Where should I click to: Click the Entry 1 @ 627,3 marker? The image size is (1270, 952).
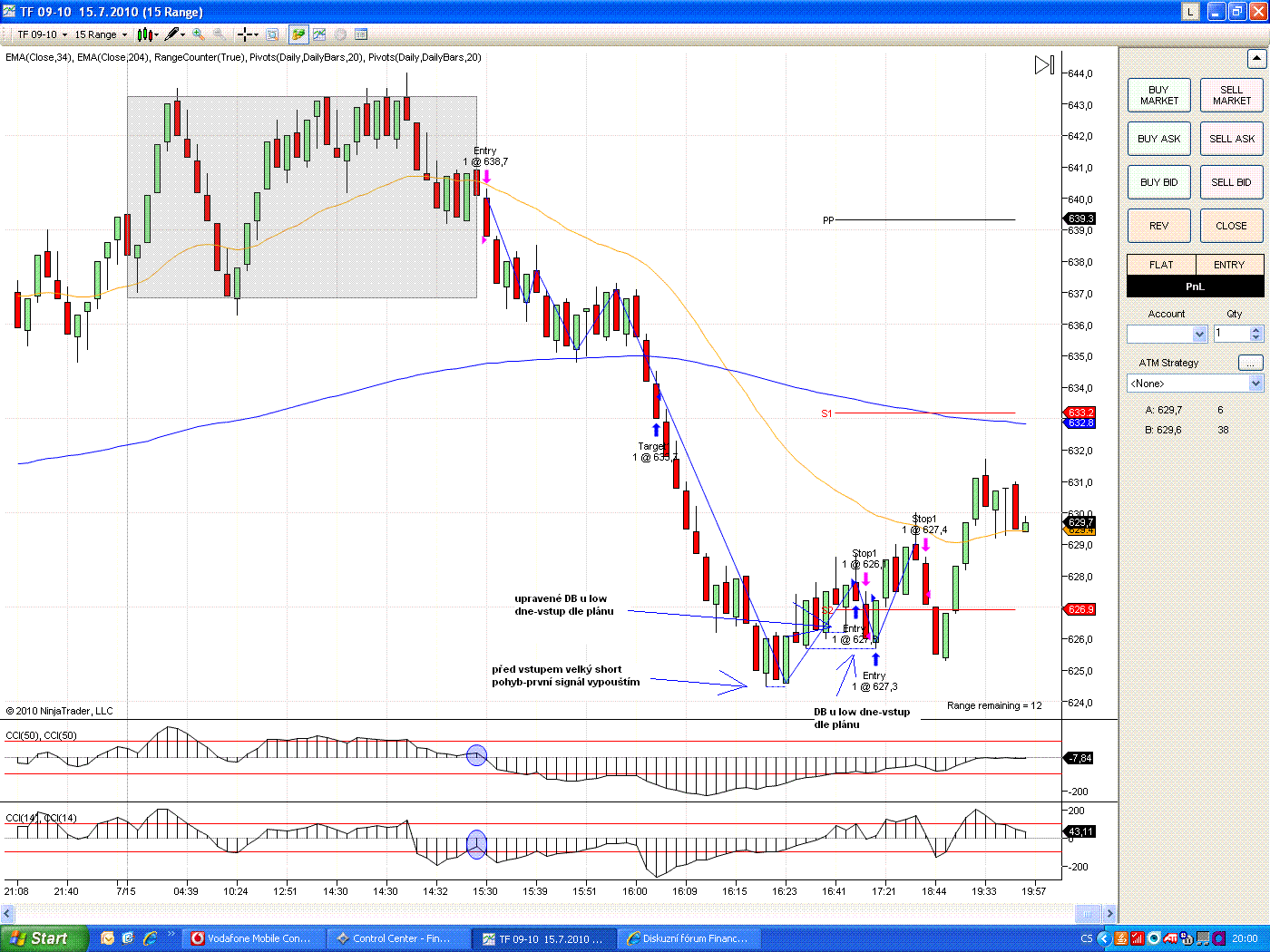pyautogui.click(x=874, y=681)
